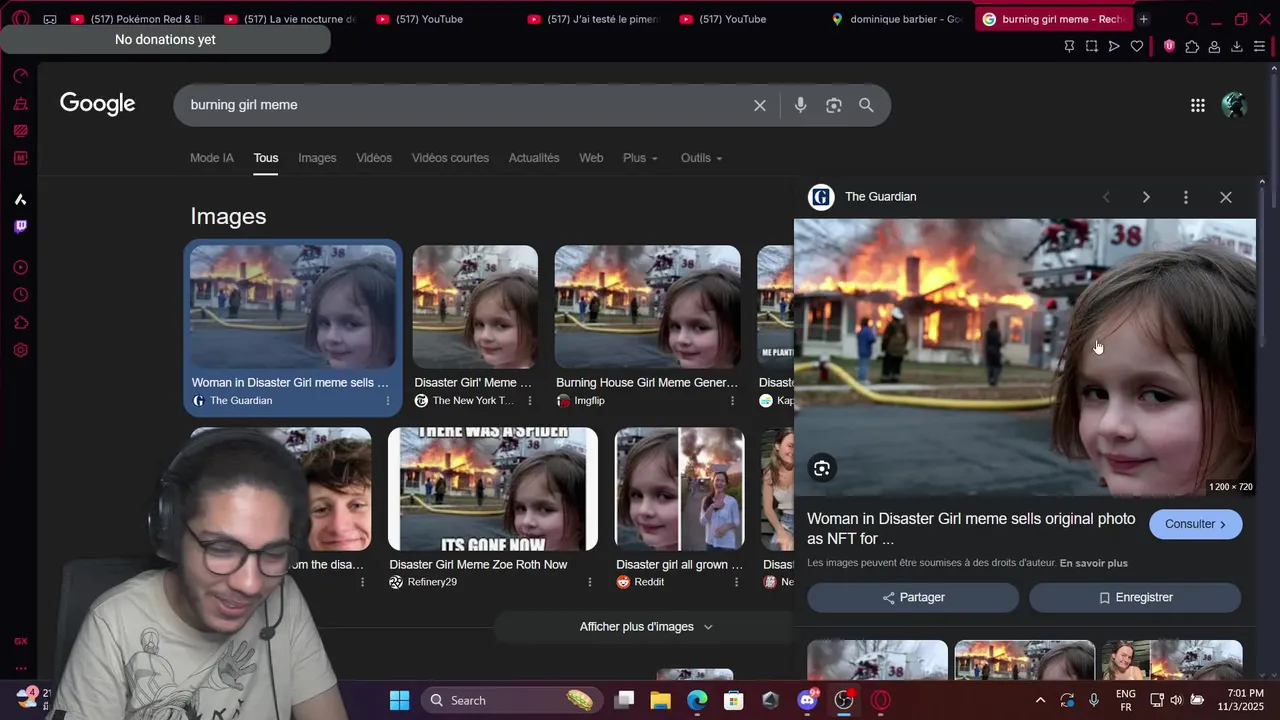Open The New York Times image thumbnail
1280x720 pixels.
click(475, 307)
